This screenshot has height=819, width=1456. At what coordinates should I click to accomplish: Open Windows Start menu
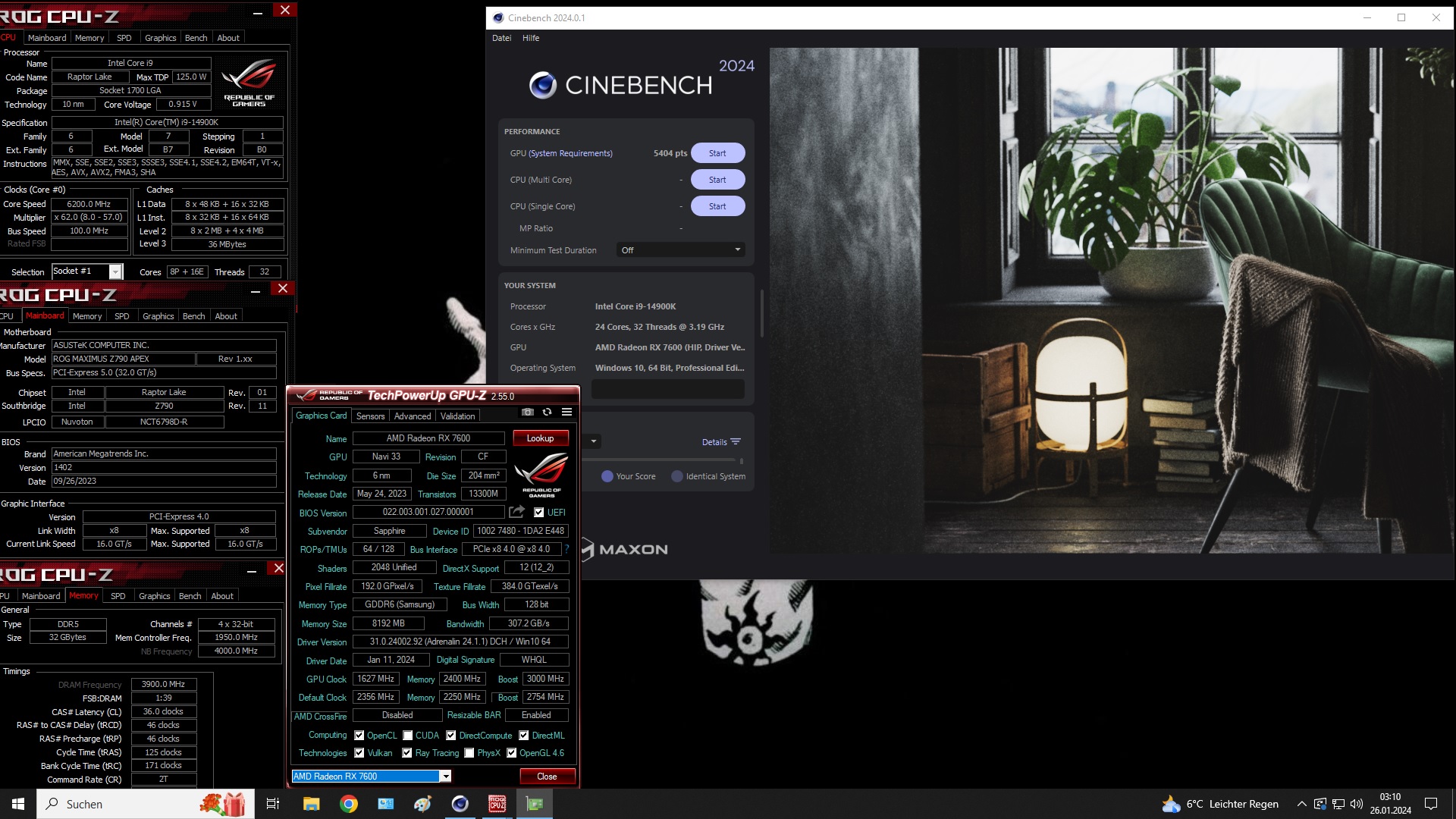click(18, 804)
